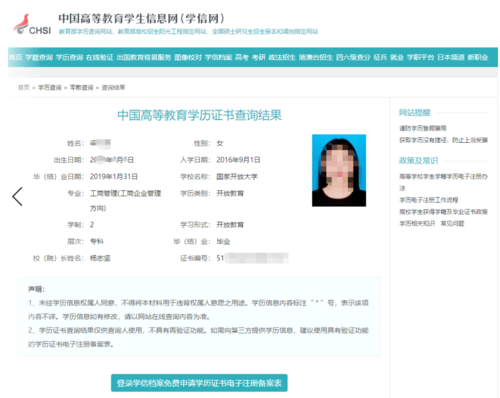Select 图像校对 in the navigation bar
The width and height of the screenshot is (500, 398).
tap(188, 57)
